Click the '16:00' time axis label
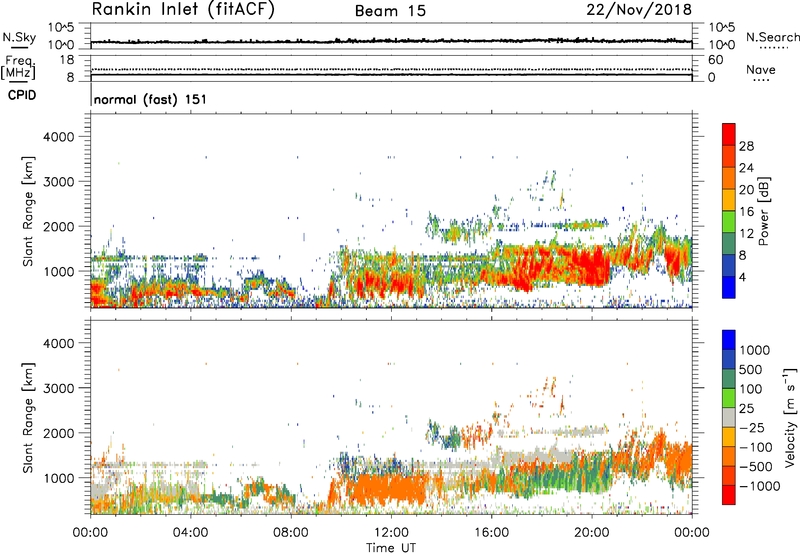This screenshot has height=554, width=800. click(491, 533)
